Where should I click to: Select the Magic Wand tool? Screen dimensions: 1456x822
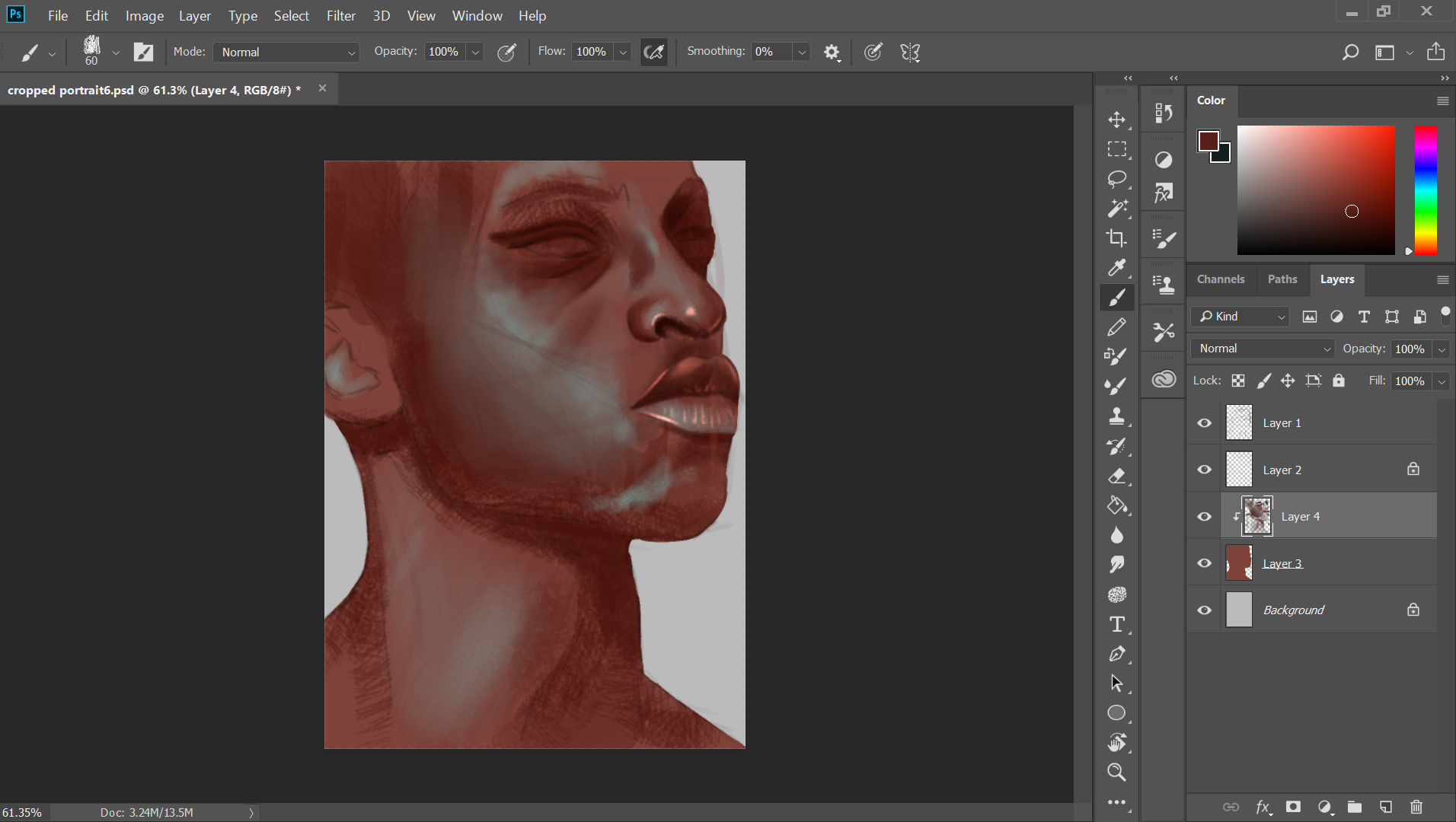(1116, 209)
